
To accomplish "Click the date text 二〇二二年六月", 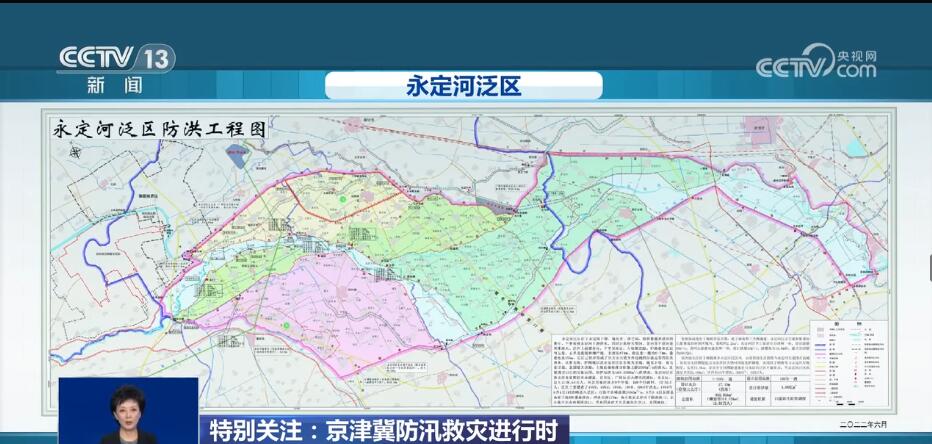I will click(862, 423).
